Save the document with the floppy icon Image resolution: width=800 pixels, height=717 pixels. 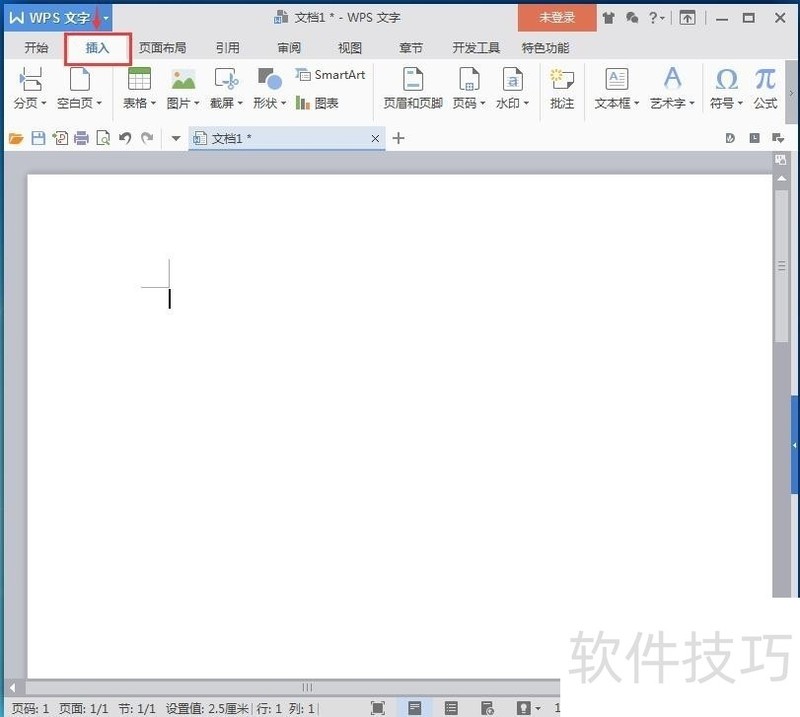pyautogui.click(x=38, y=138)
